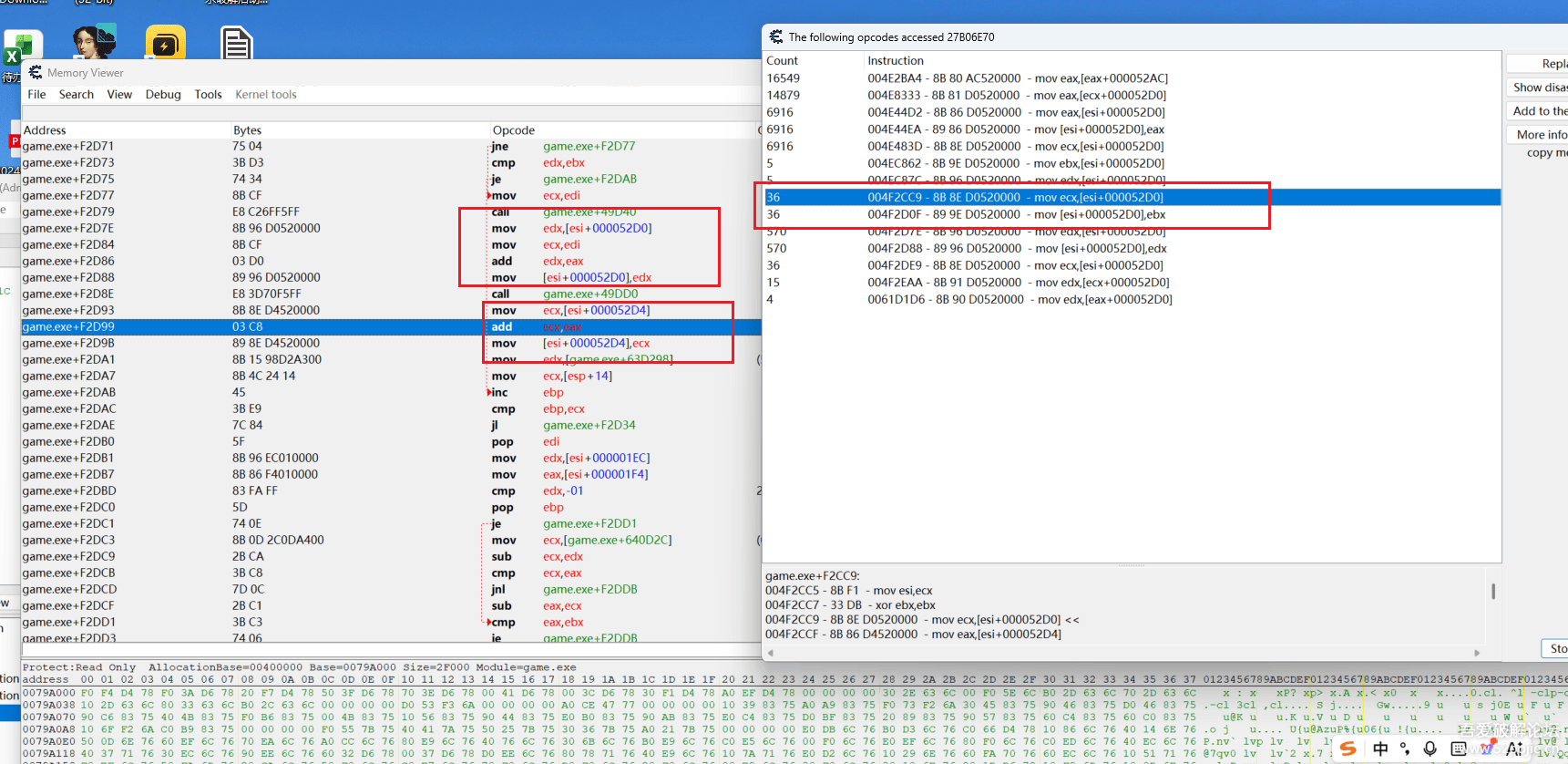Click the Stop button in opcodes window
This screenshot has width=1568, height=764.
click(x=1555, y=648)
